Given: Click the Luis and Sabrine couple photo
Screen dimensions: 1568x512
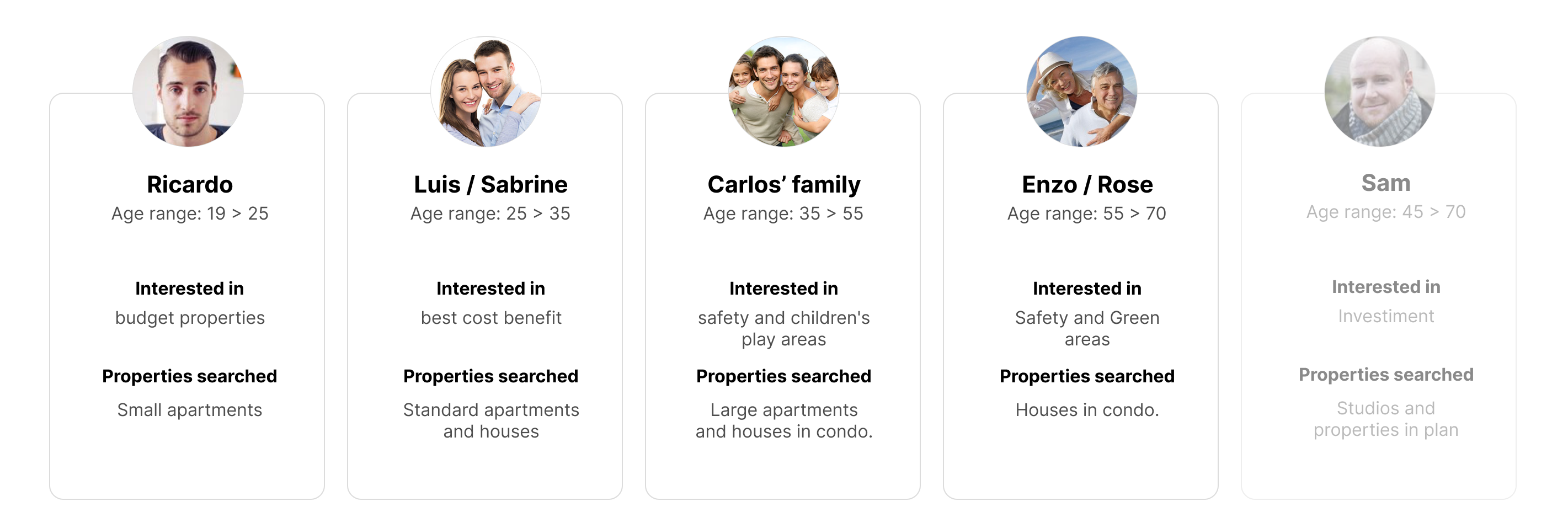Looking at the screenshot, I should point(486,92).
